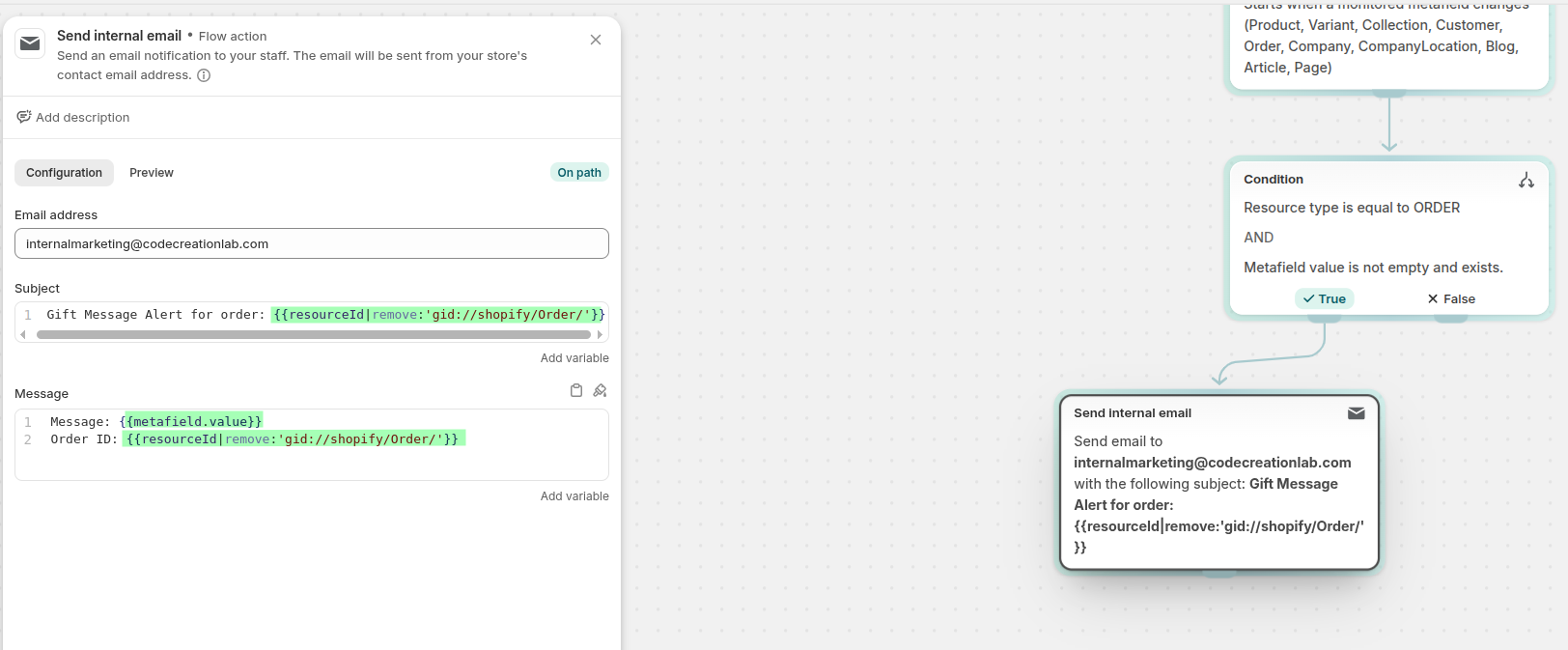The image size is (1568, 650).
Task: Click the paint fill icon above Message field
Action: click(x=600, y=390)
